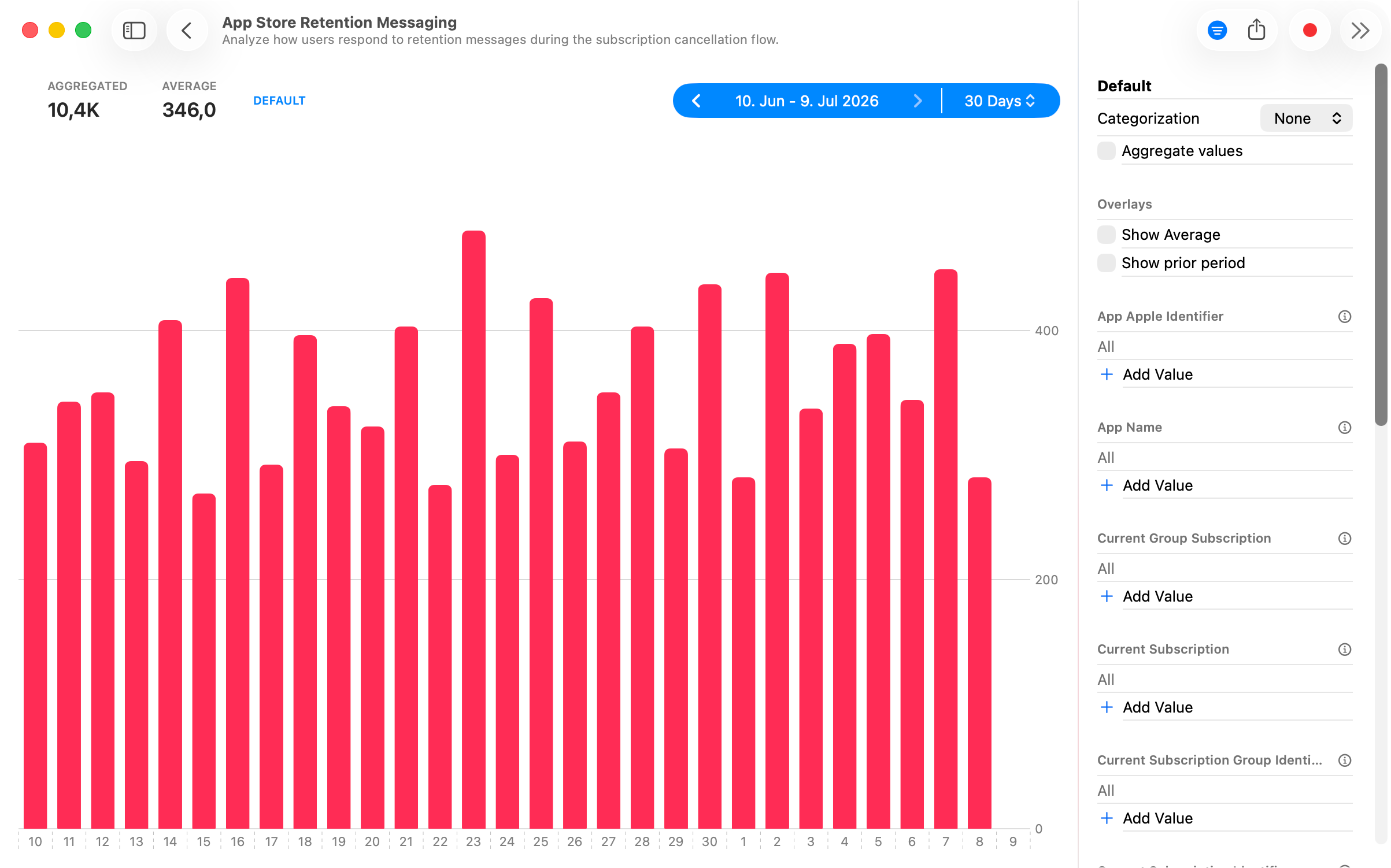Image resolution: width=1391 pixels, height=868 pixels.
Task: Select the bar for July 7
Action: coord(946,549)
